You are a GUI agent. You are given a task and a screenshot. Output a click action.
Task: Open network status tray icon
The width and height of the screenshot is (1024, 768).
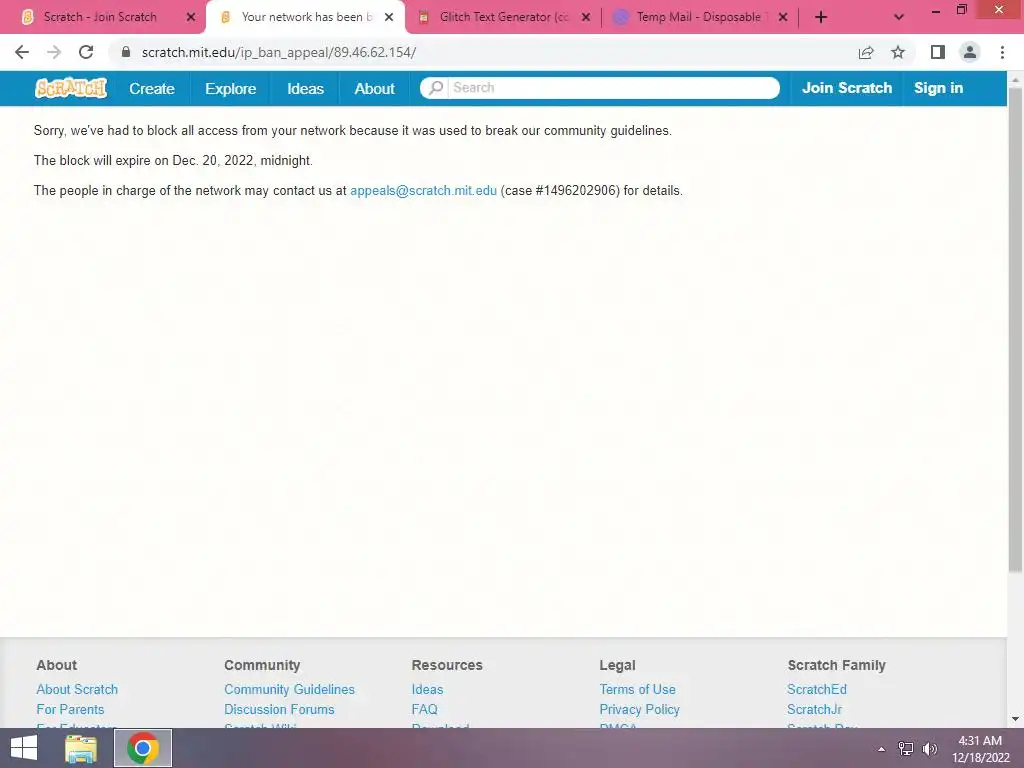coord(906,749)
